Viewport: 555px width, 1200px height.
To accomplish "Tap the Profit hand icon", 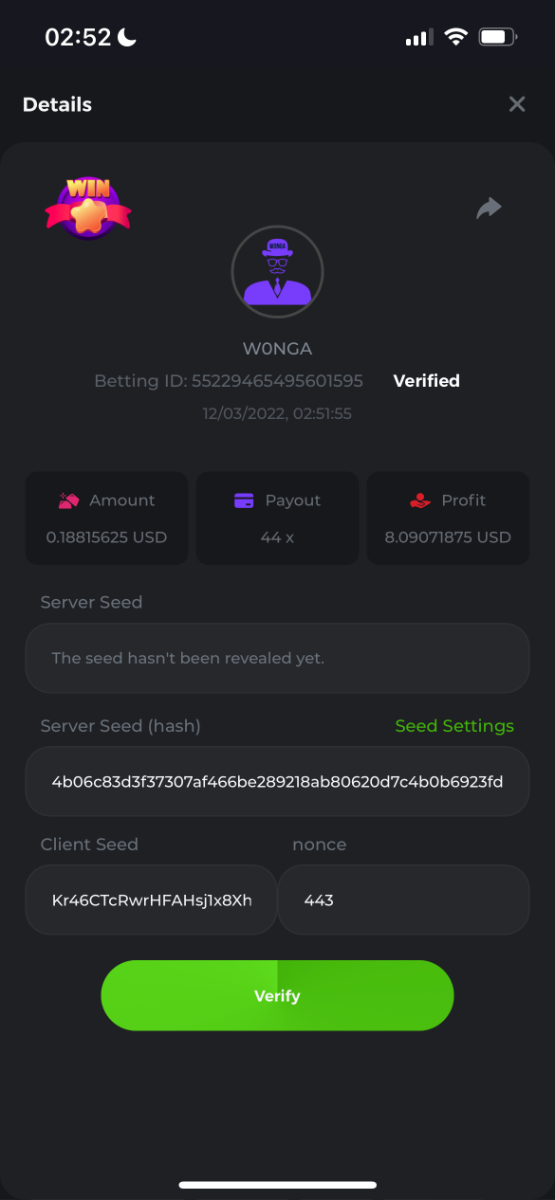I will [421, 500].
